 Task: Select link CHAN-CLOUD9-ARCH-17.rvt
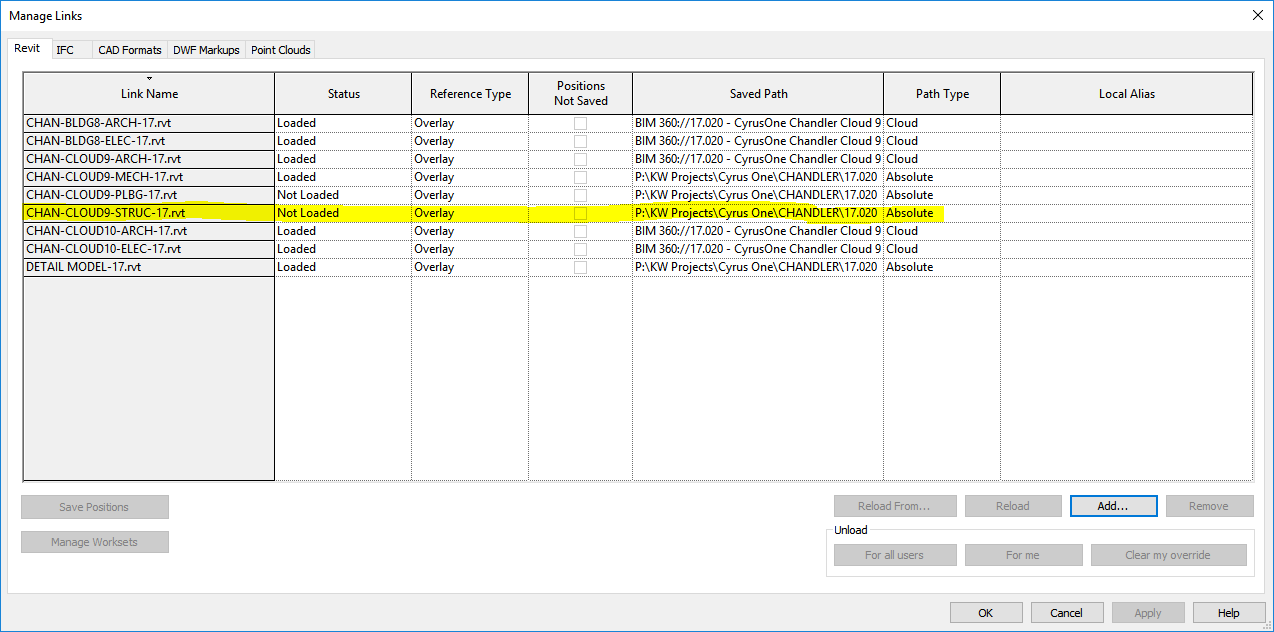(149, 159)
